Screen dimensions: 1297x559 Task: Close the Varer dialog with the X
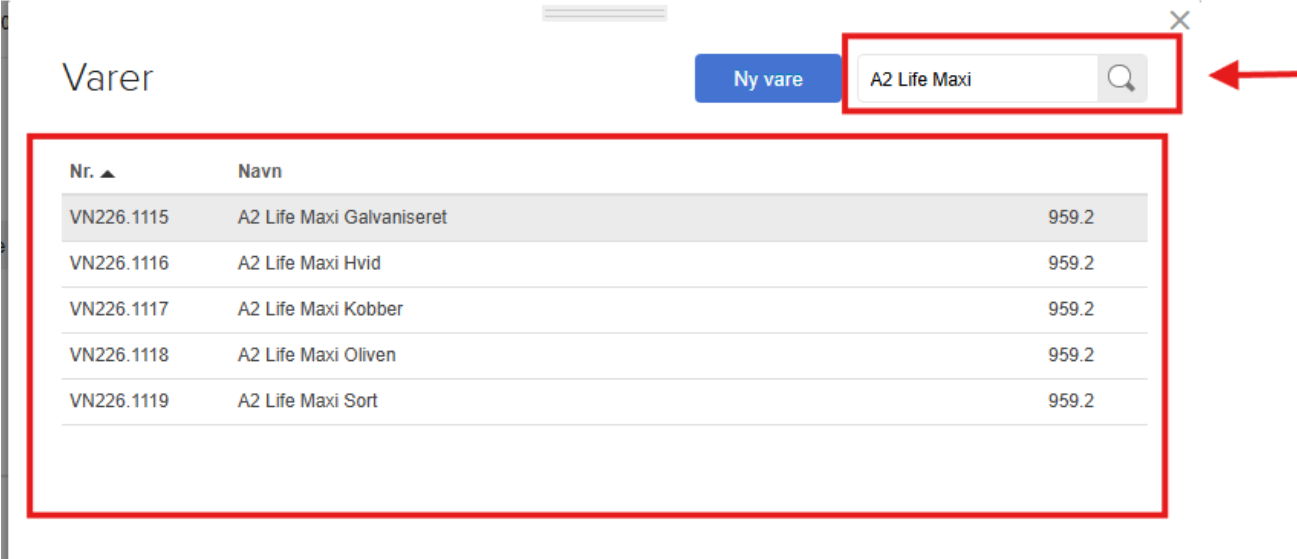pyautogui.click(x=1180, y=20)
